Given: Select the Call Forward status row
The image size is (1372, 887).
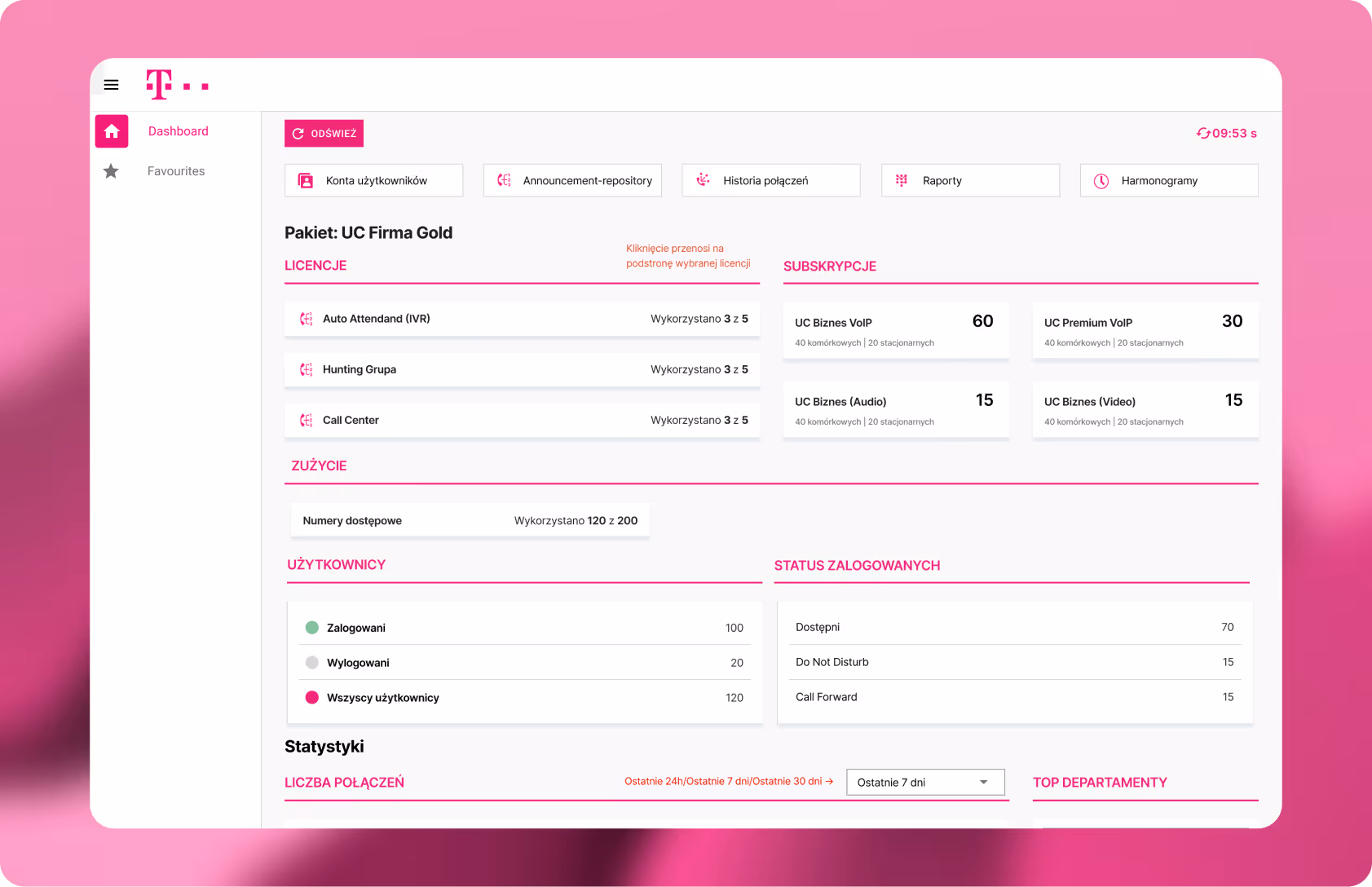Looking at the screenshot, I should tap(1015, 697).
